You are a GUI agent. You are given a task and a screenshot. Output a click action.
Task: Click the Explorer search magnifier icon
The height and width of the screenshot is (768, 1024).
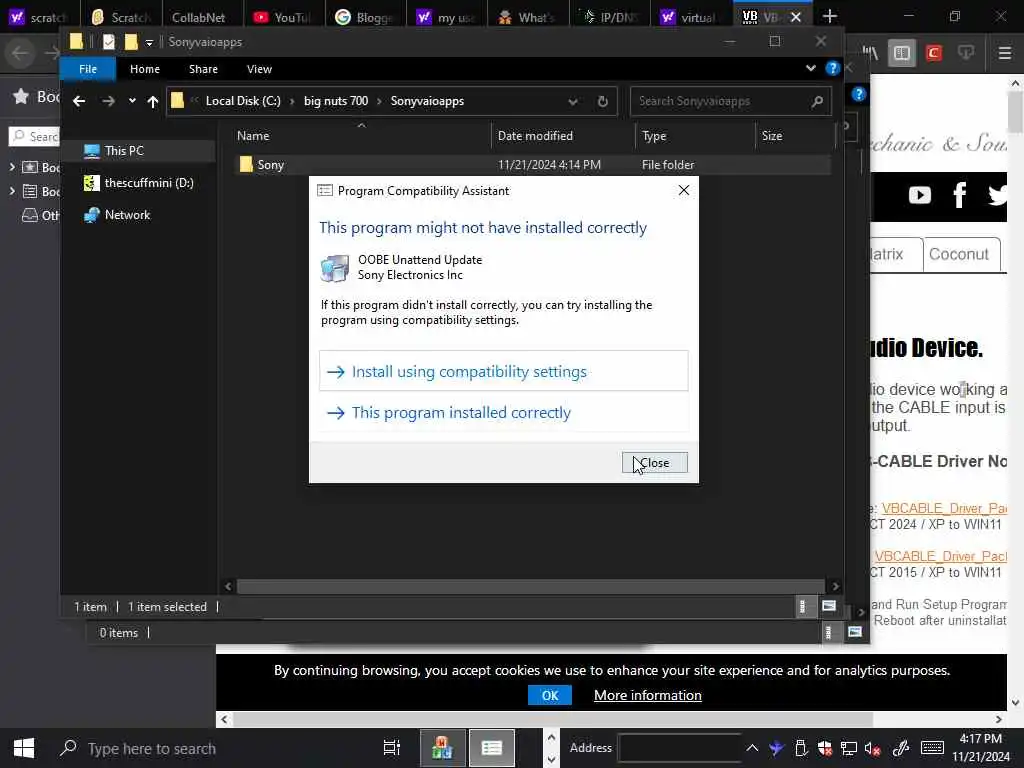point(817,101)
